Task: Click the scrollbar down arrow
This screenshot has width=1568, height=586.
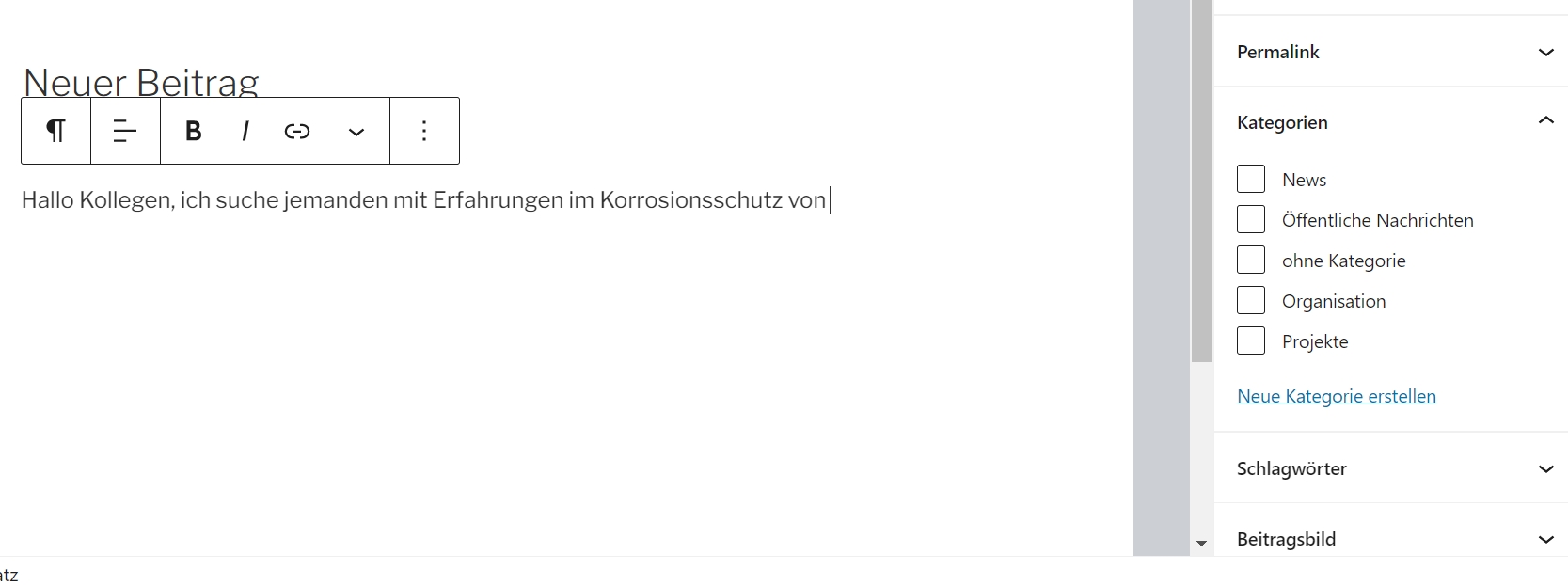Action: tap(1201, 544)
